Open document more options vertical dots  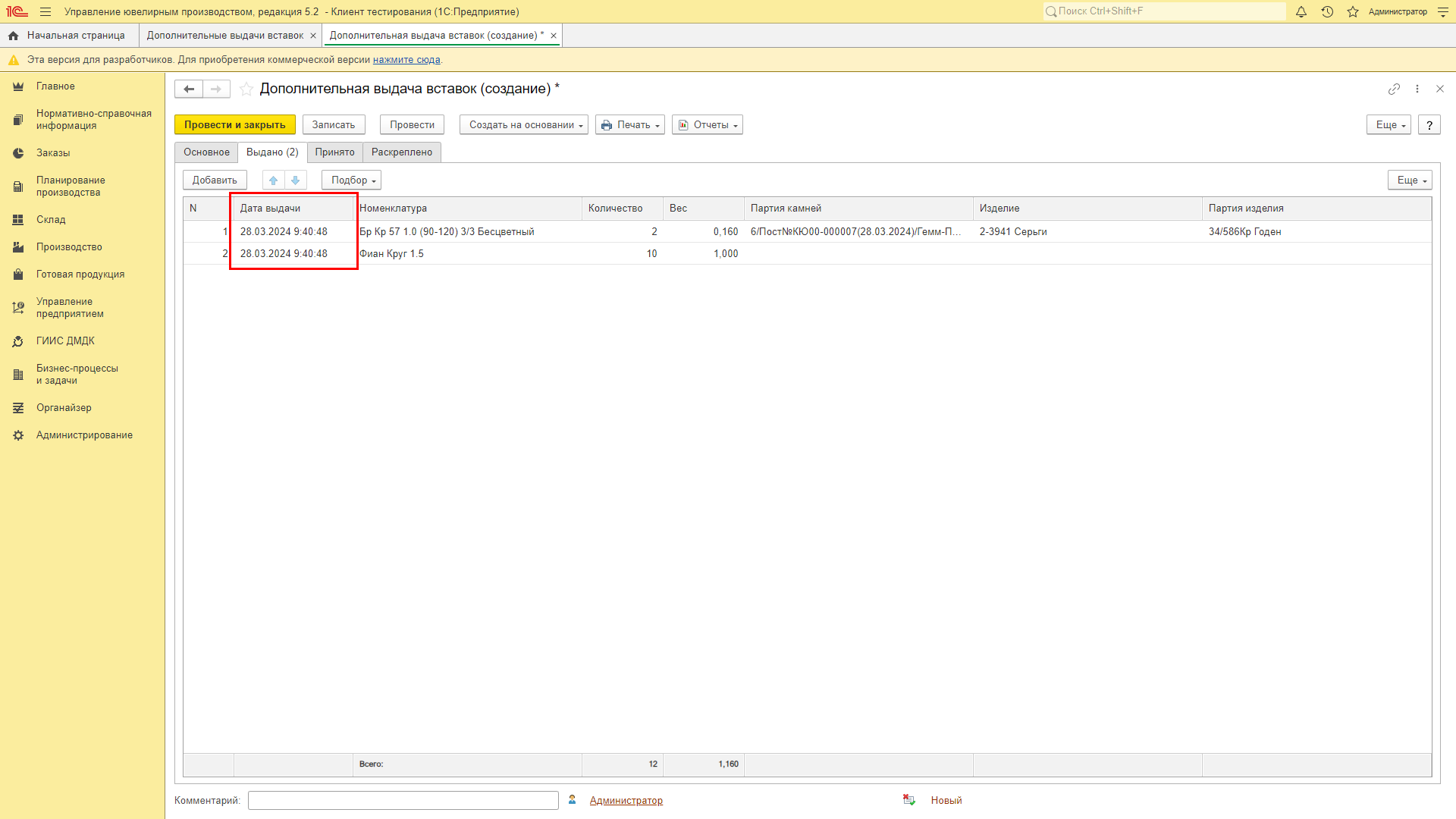pyautogui.click(x=1417, y=89)
